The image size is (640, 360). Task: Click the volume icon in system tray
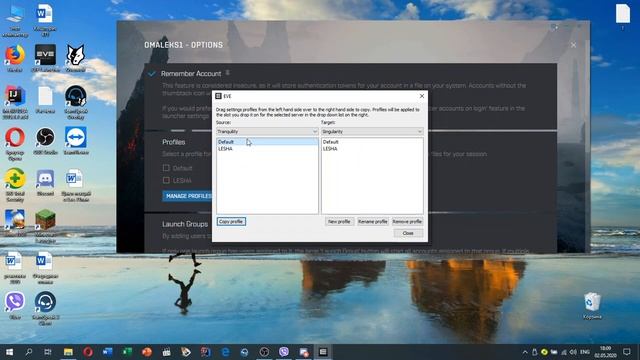573,352
